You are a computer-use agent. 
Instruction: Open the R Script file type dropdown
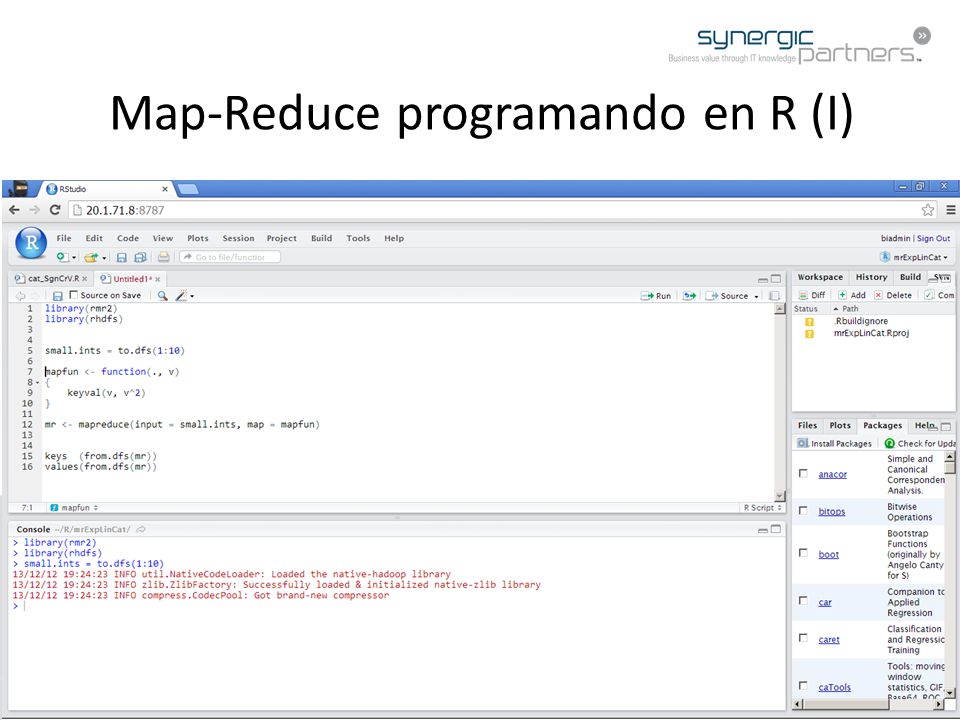(x=762, y=508)
